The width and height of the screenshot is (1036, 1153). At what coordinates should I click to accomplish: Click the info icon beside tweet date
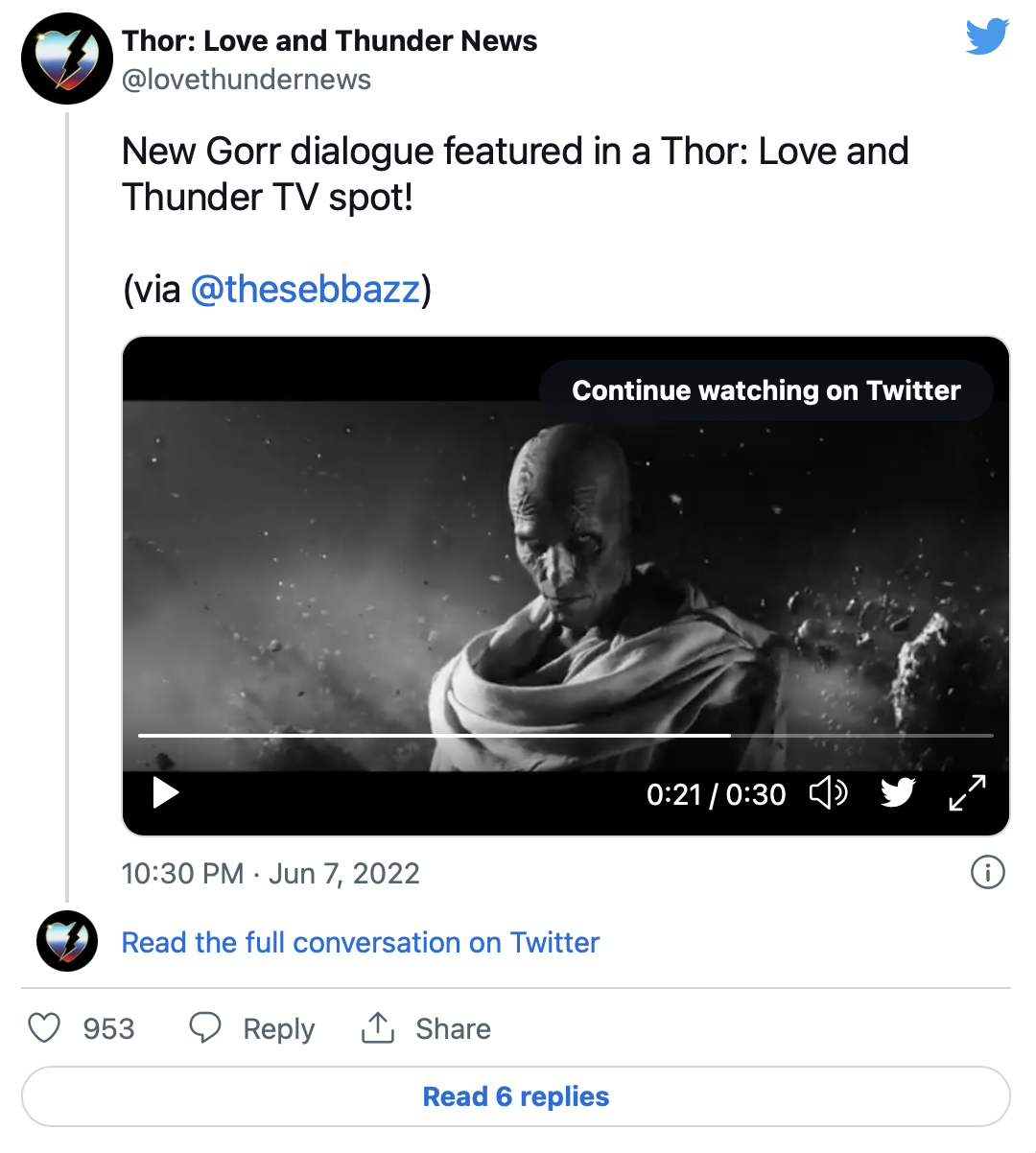pyautogui.click(x=988, y=872)
